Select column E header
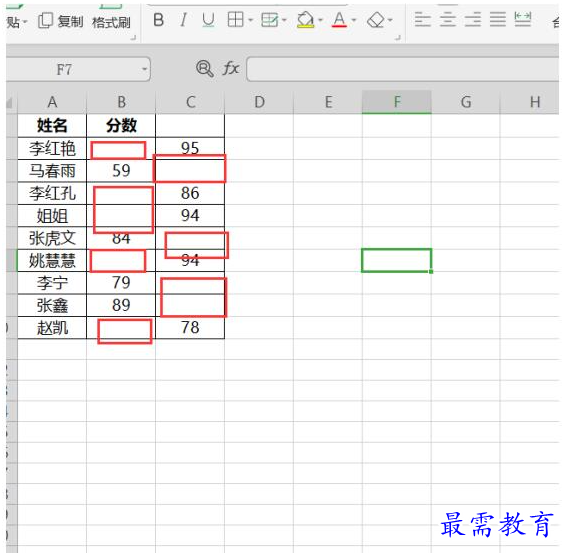The image size is (562, 556). (x=328, y=102)
